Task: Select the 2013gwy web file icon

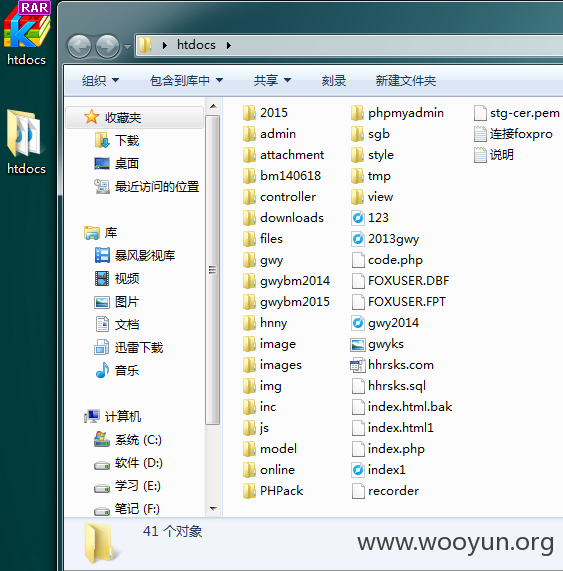Action: tap(358, 239)
